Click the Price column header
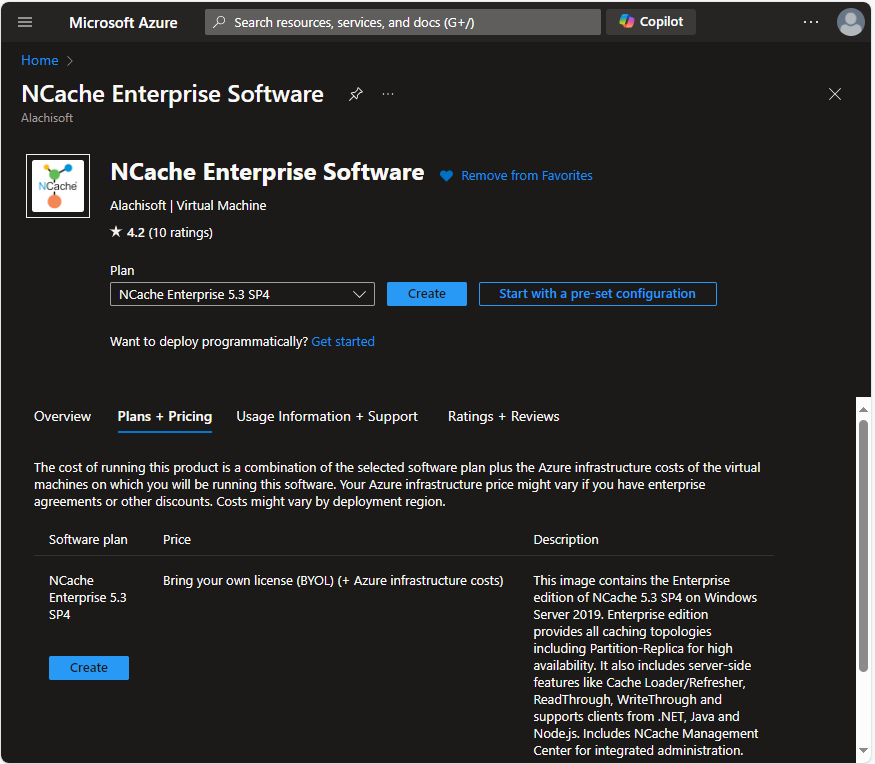The image size is (875, 764). coord(177,540)
